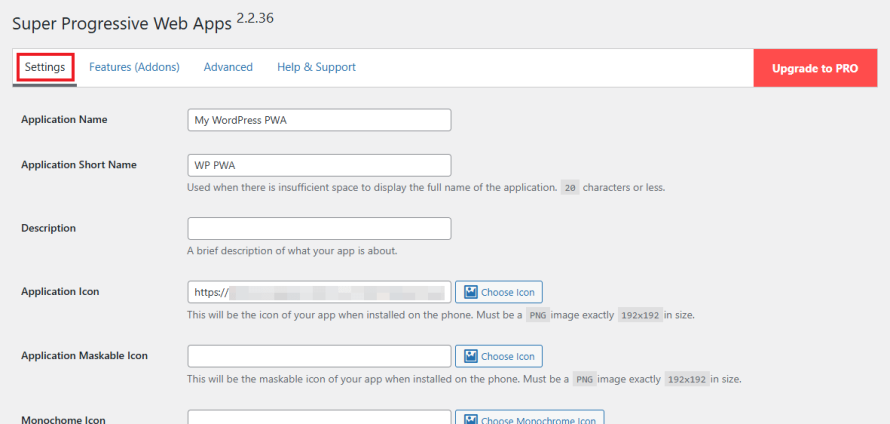Click the Monochrome Icon input field
Image resolution: width=890 pixels, height=424 pixels.
[x=320, y=418]
